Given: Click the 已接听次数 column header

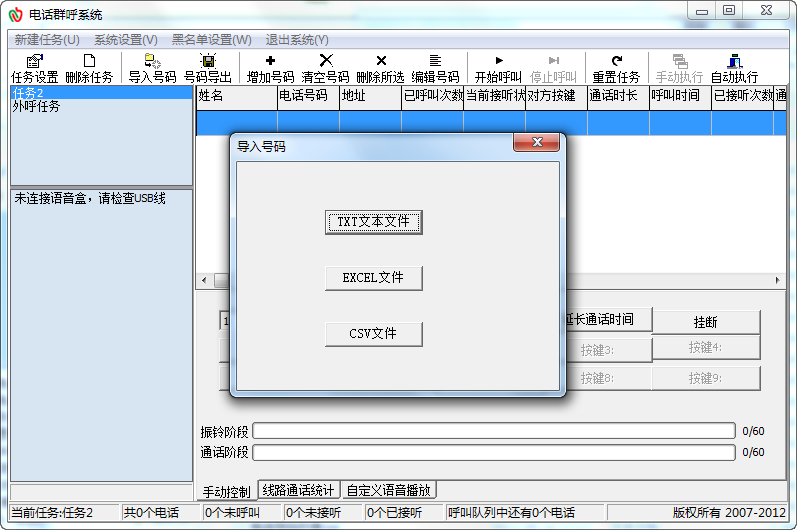Looking at the screenshot, I should (x=742, y=97).
